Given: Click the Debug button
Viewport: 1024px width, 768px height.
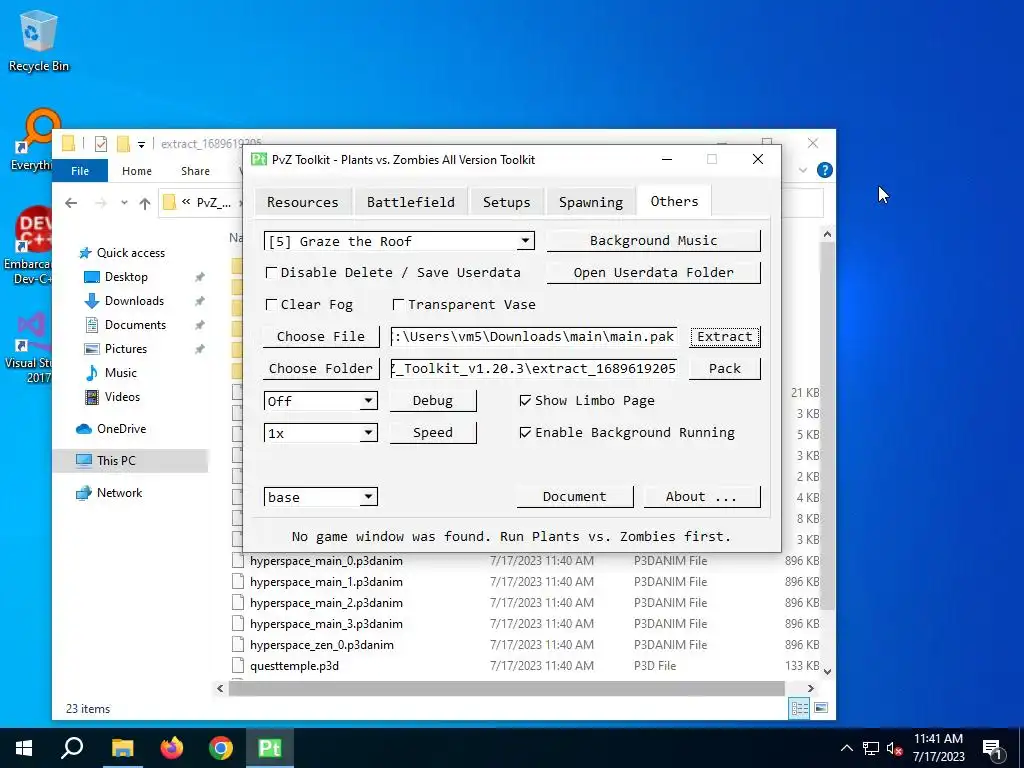Looking at the screenshot, I should [433, 400].
